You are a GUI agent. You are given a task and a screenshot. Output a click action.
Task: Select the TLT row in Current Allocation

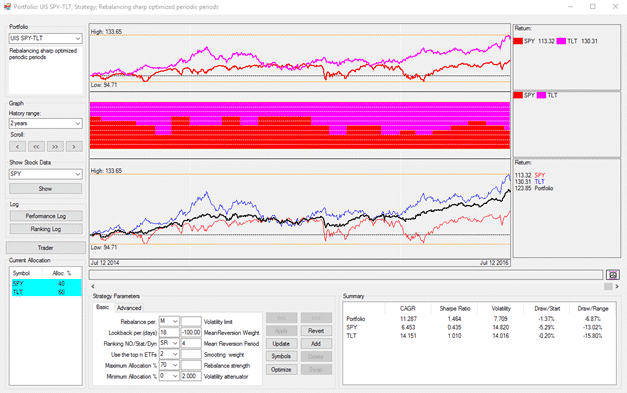(46, 292)
